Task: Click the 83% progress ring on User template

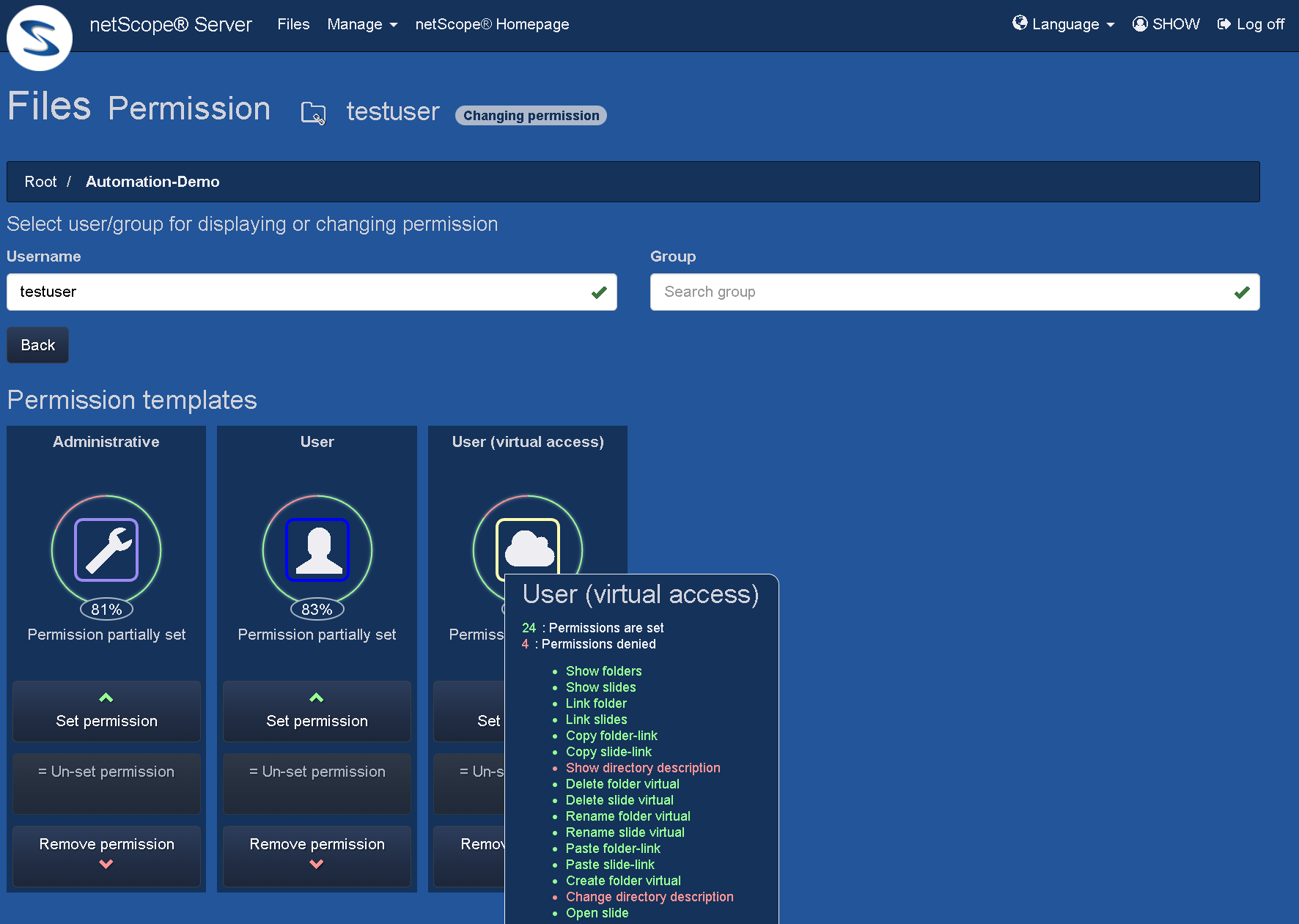Action: 316,609
